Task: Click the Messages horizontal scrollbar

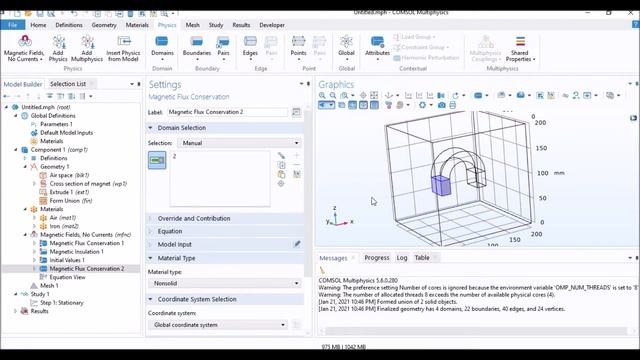Action: (x=476, y=331)
